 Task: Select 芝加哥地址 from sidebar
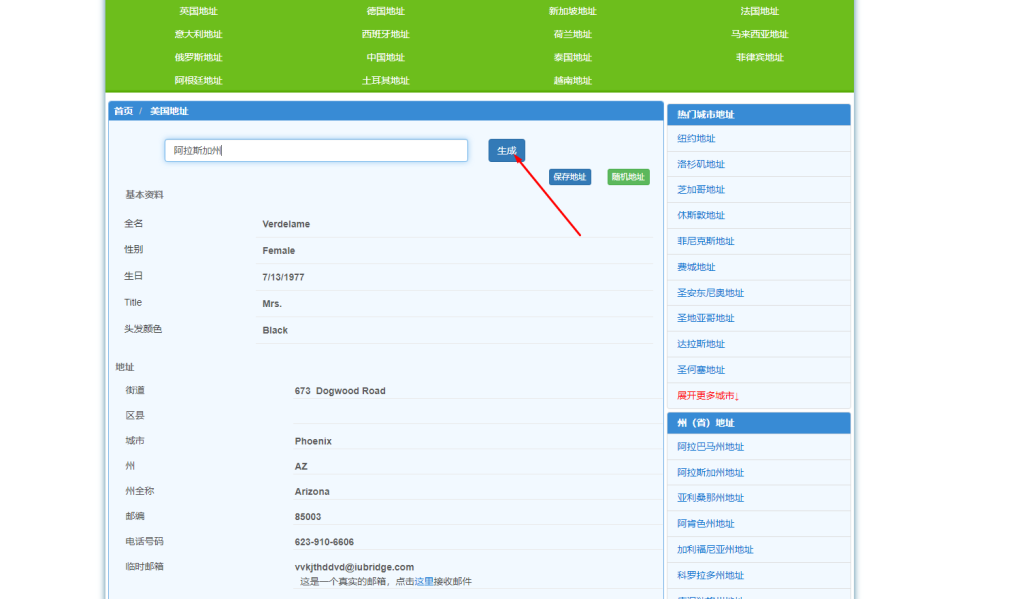click(x=701, y=189)
